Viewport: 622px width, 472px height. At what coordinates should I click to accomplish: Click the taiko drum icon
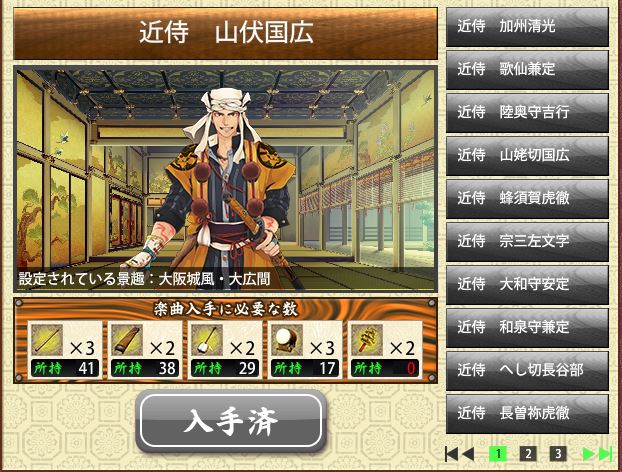pos(287,340)
